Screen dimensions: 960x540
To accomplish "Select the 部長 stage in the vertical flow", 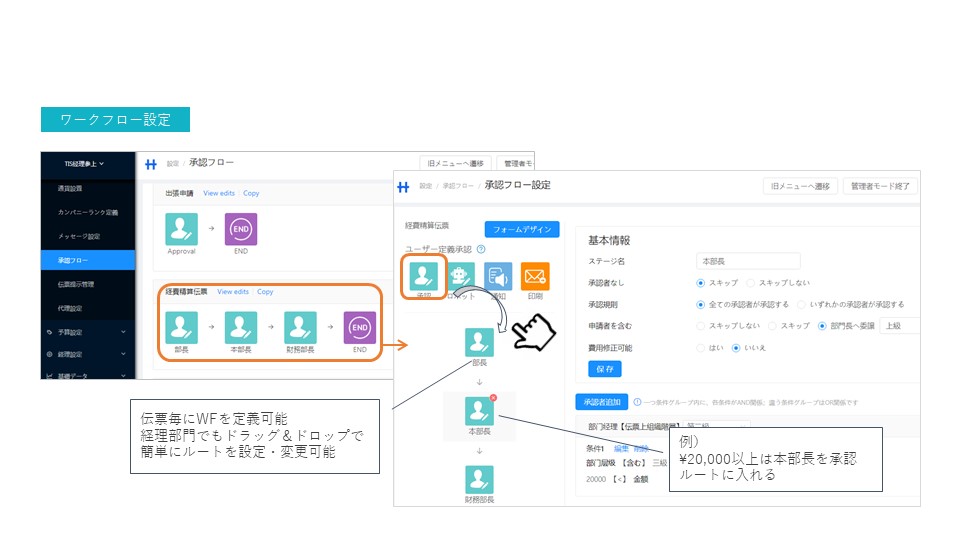I will pos(479,343).
